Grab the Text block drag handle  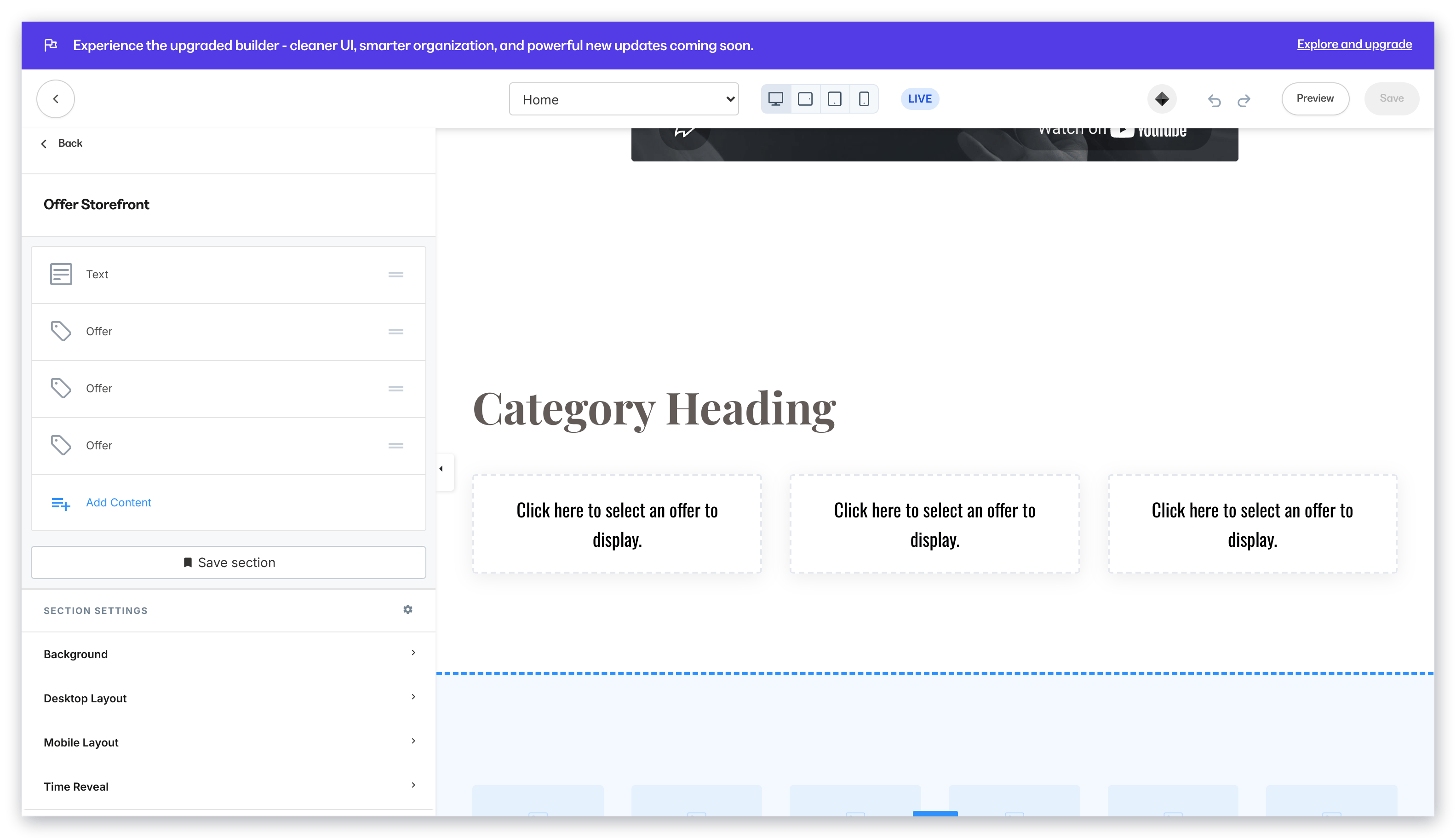click(x=396, y=275)
